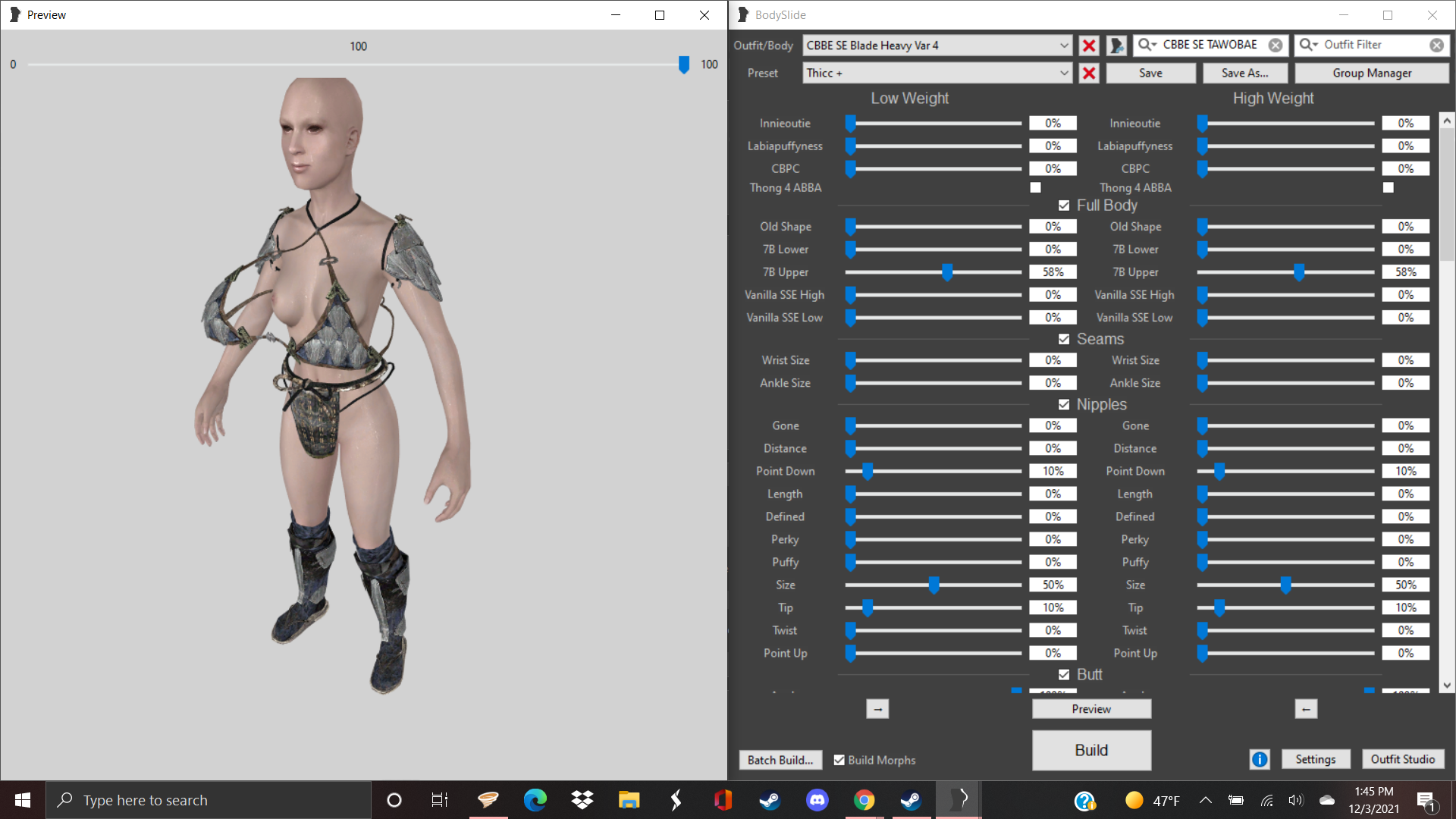This screenshot has height=819, width=1456.
Task: Open Microsoft Edge from the taskbar
Action: pyautogui.click(x=535, y=800)
